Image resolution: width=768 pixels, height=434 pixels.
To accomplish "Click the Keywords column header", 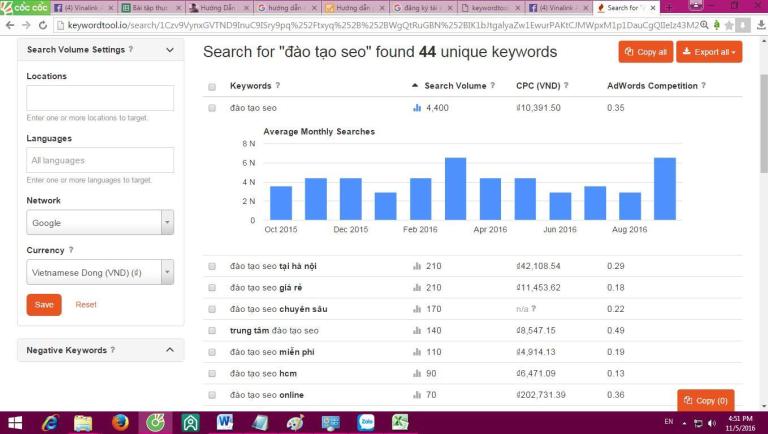I will click(x=250, y=86).
